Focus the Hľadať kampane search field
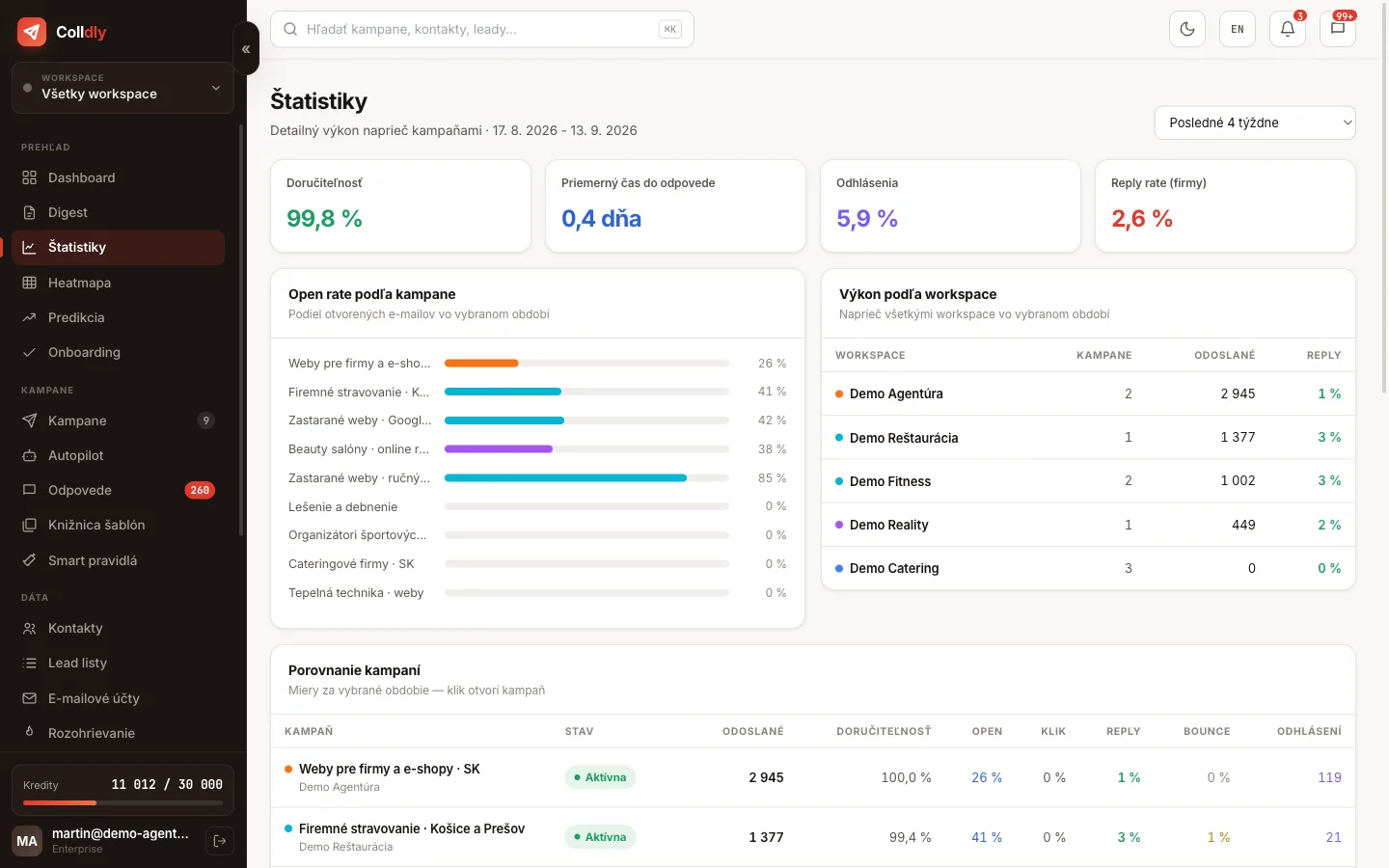 point(482,29)
